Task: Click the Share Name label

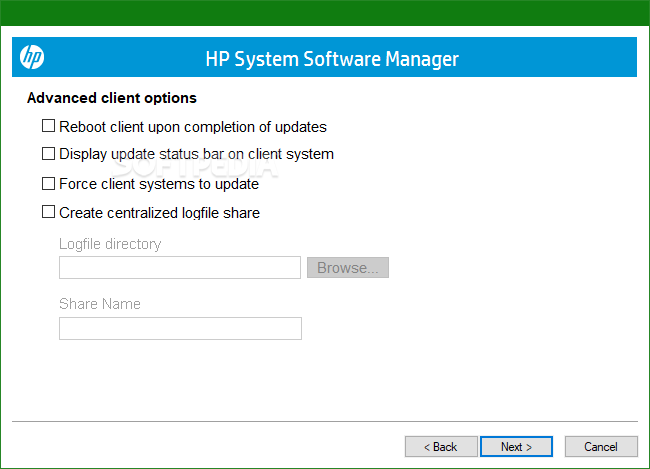Action: [x=100, y=304]
